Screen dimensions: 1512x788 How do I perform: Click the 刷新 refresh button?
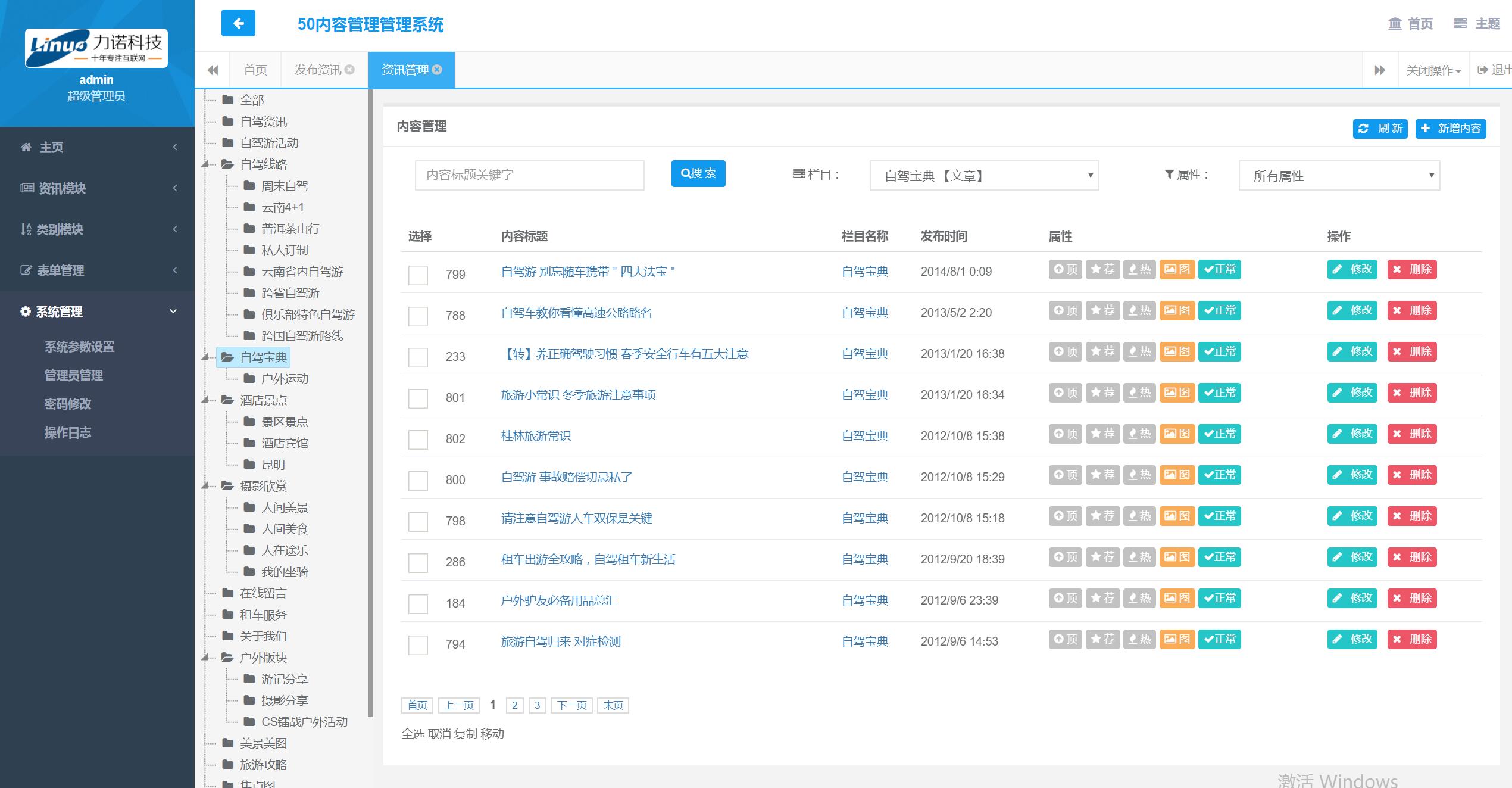click(1379, 129)
